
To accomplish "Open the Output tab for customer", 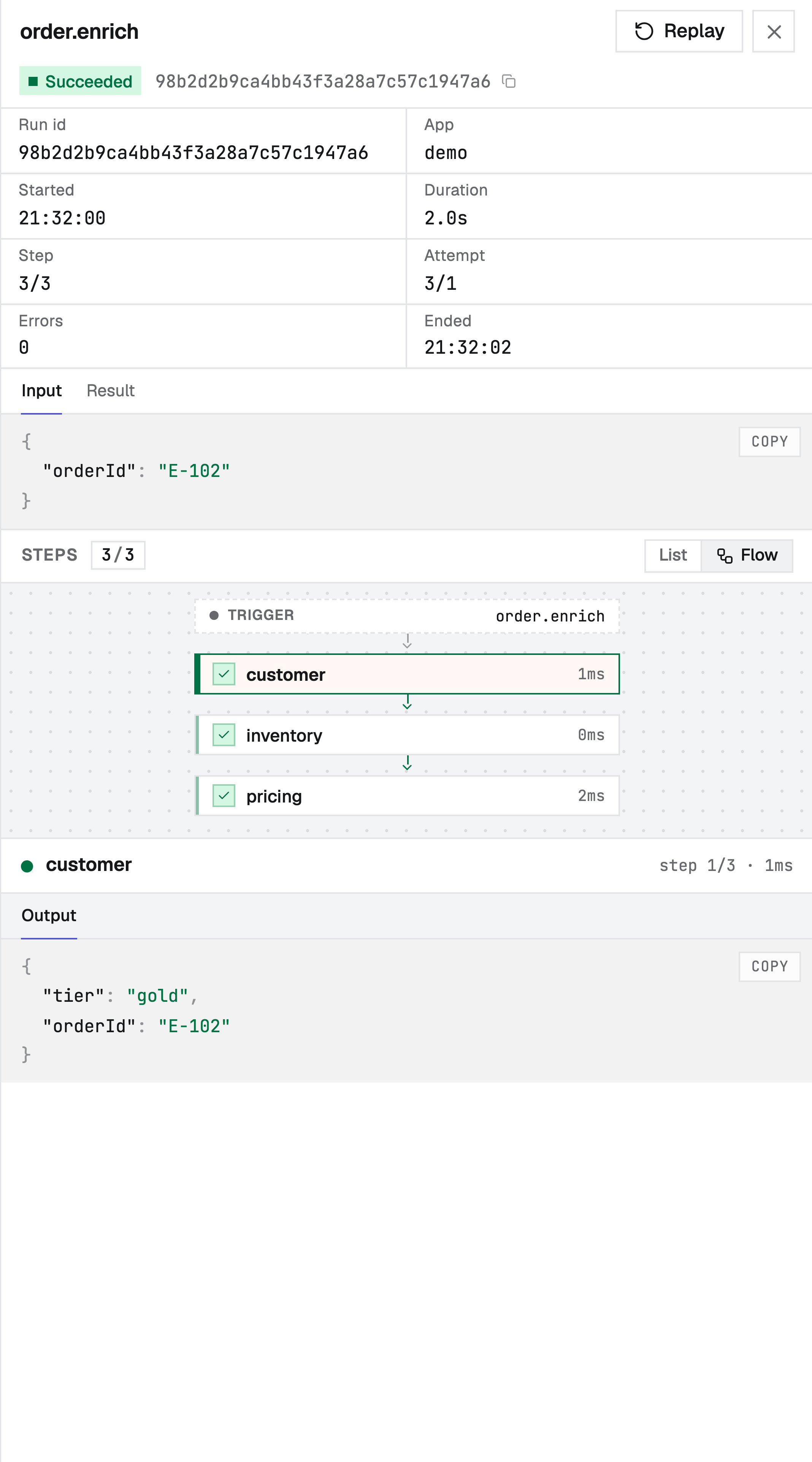I will click(49, 915).
